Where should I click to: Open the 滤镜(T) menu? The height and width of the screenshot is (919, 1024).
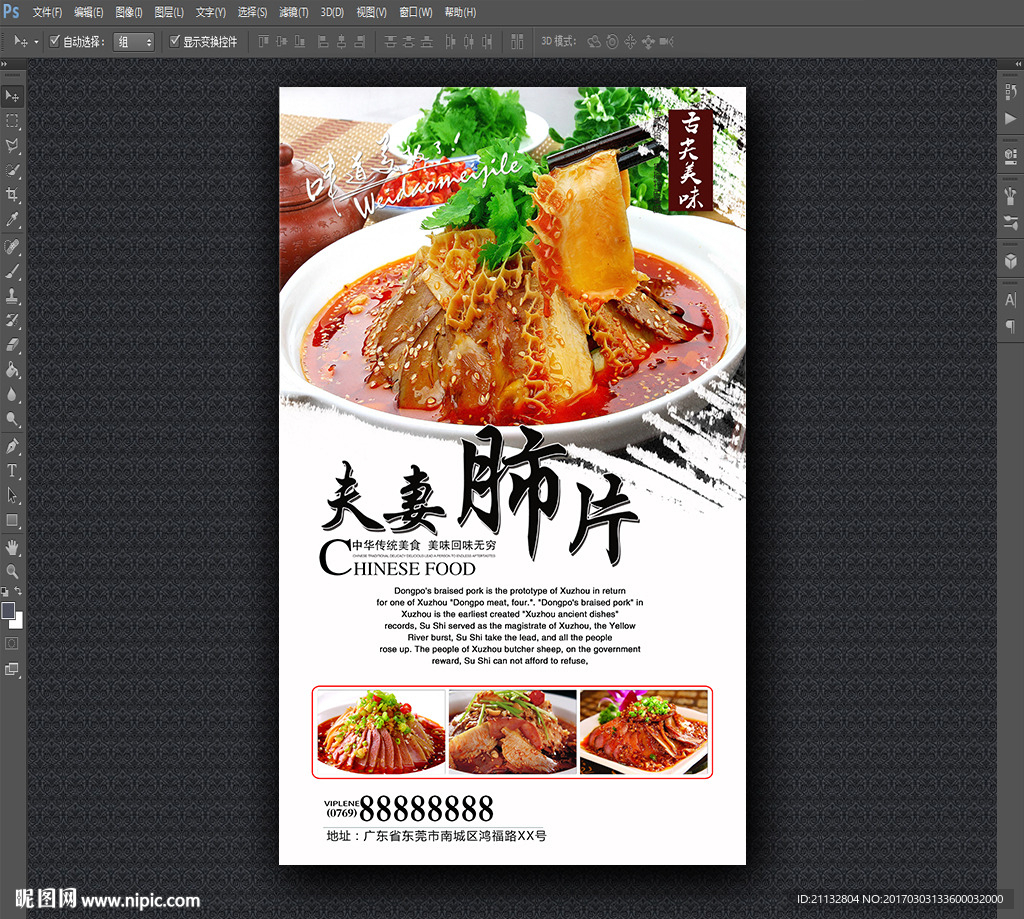click(x=293, y=12)
